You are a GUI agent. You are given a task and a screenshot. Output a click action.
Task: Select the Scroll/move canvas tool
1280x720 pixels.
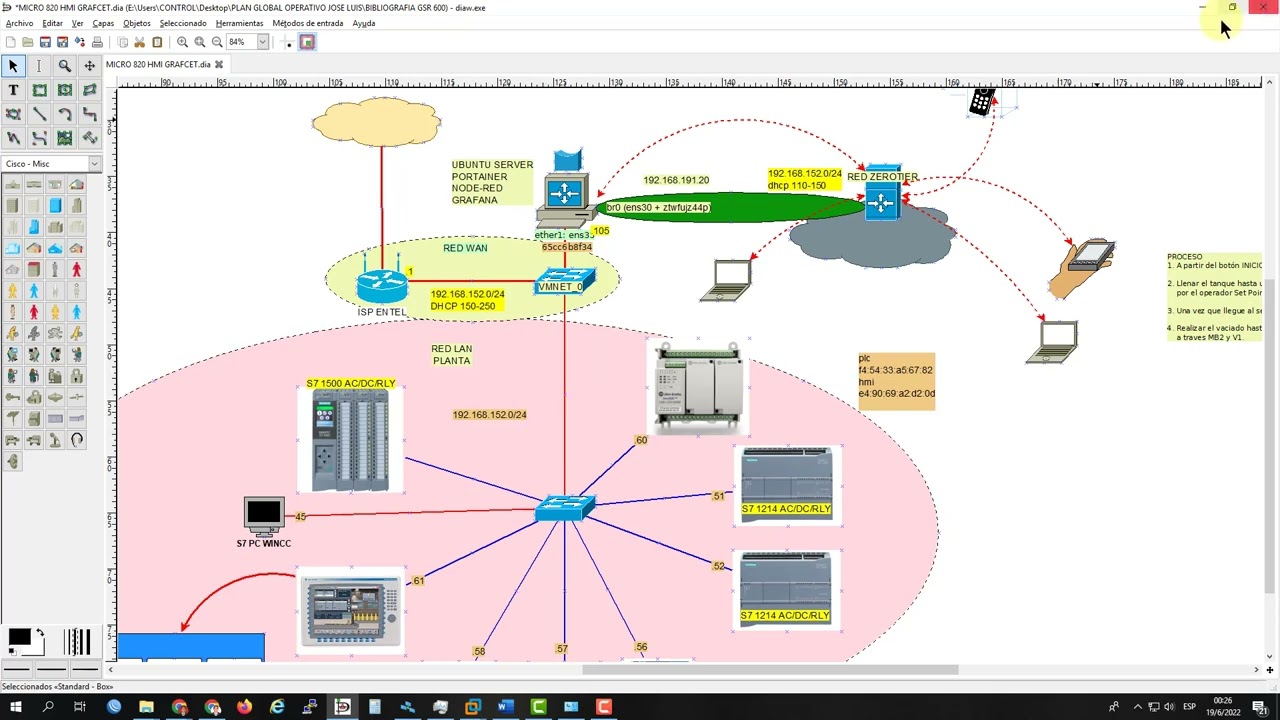coord(89,65)
